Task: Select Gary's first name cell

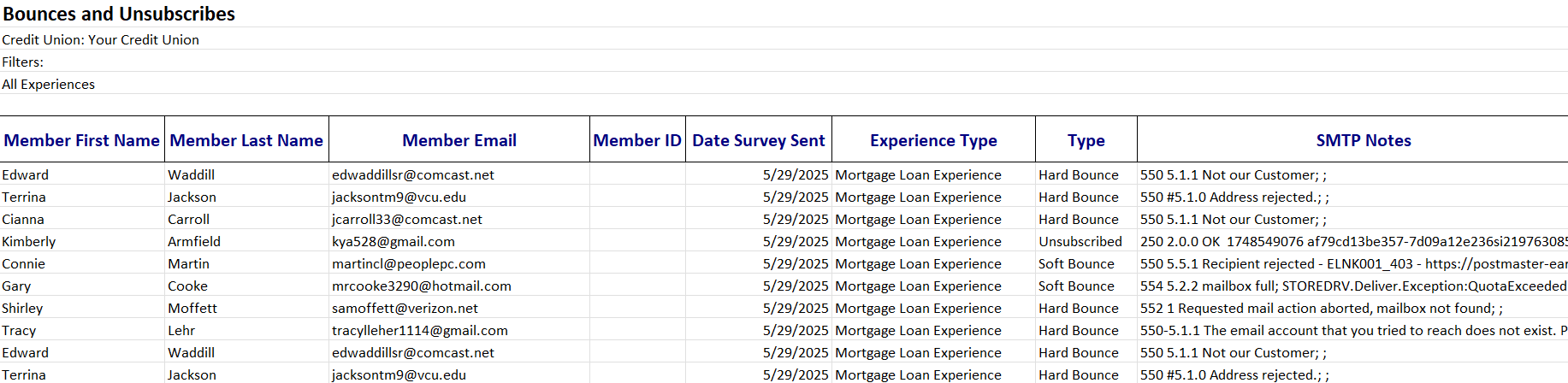Action: 16,286
